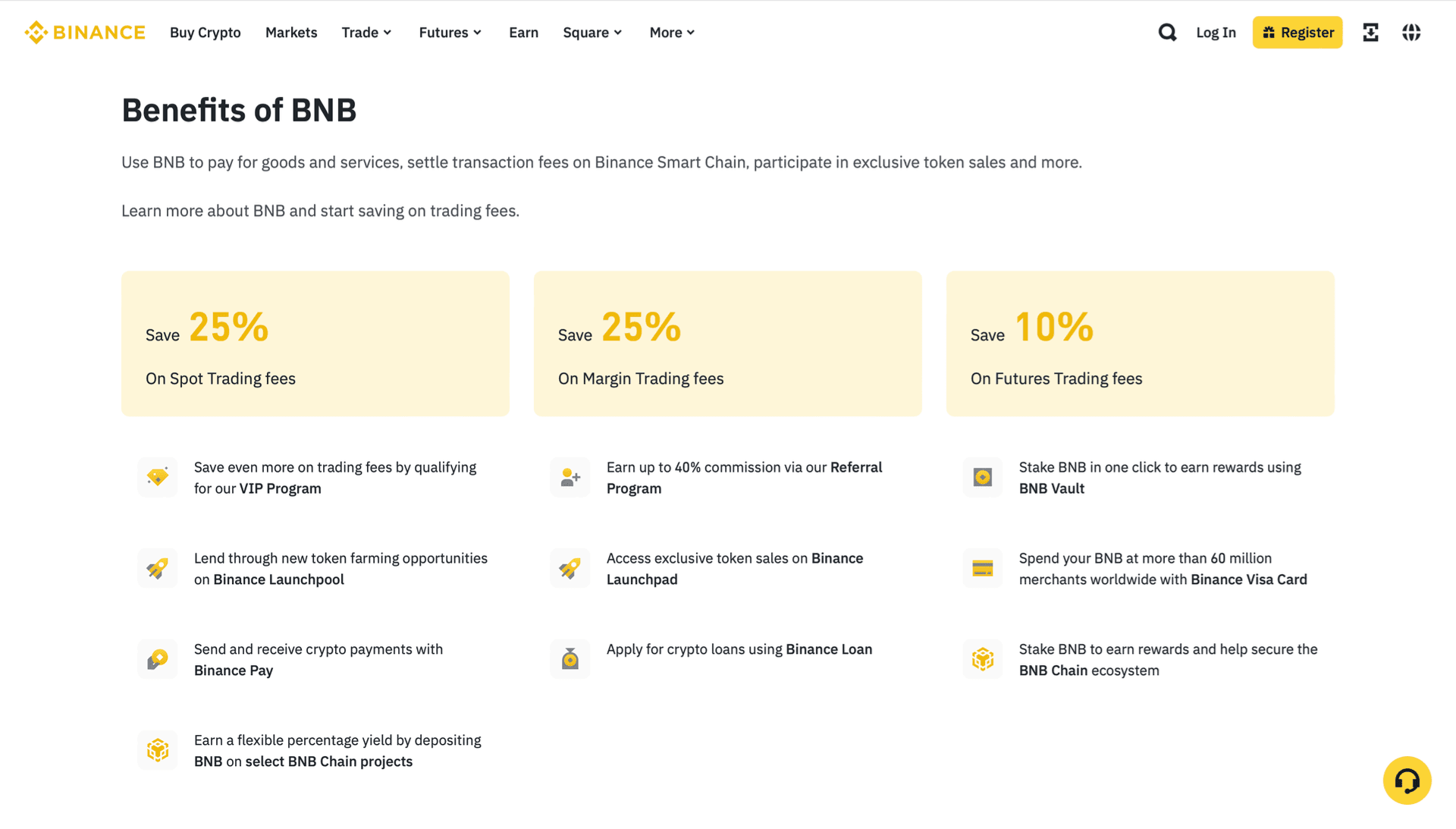Expand the Futures dropdown menu

click(450, 32)
